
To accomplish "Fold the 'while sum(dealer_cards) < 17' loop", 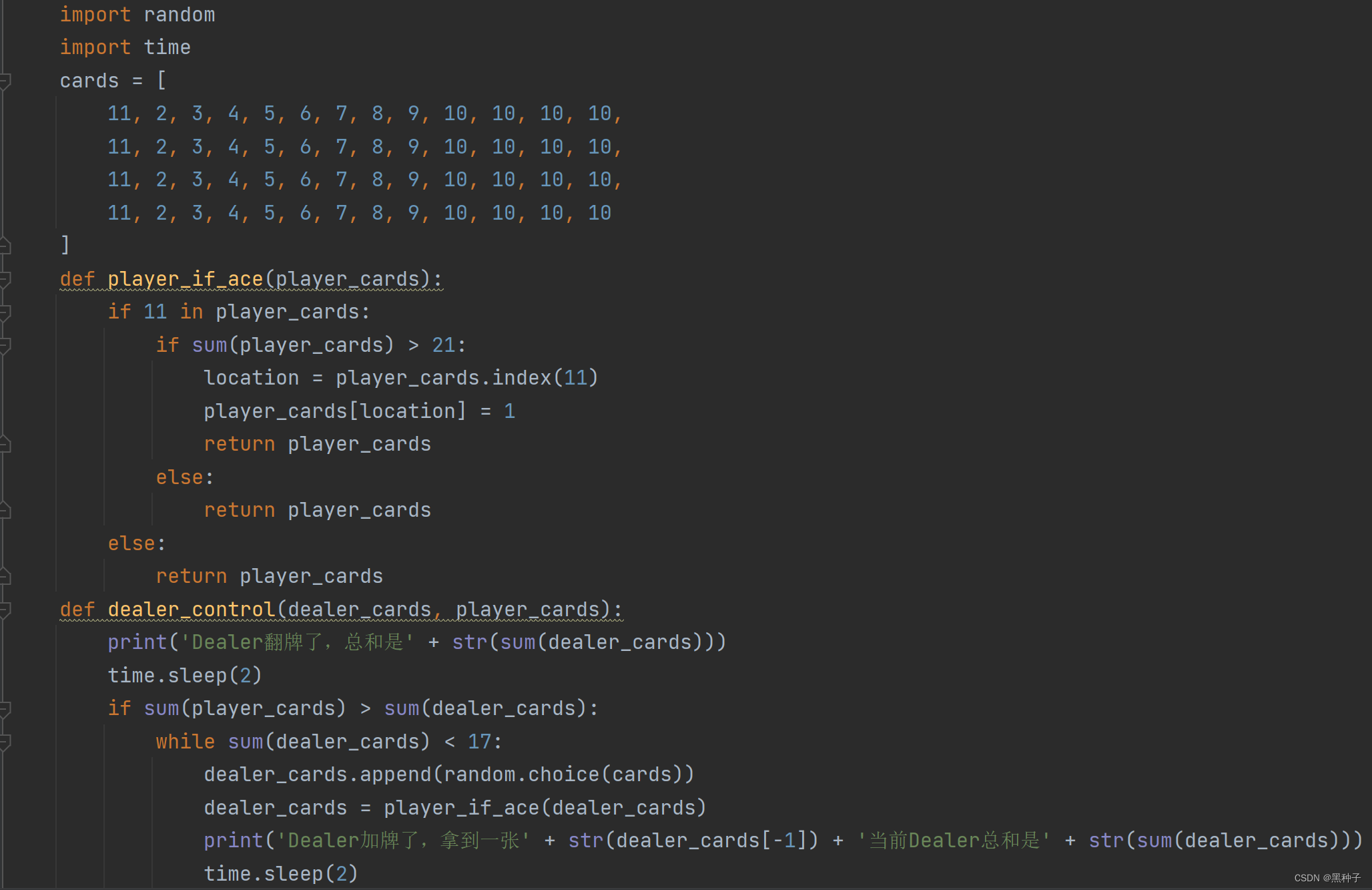I will click(x=5, y=742).
